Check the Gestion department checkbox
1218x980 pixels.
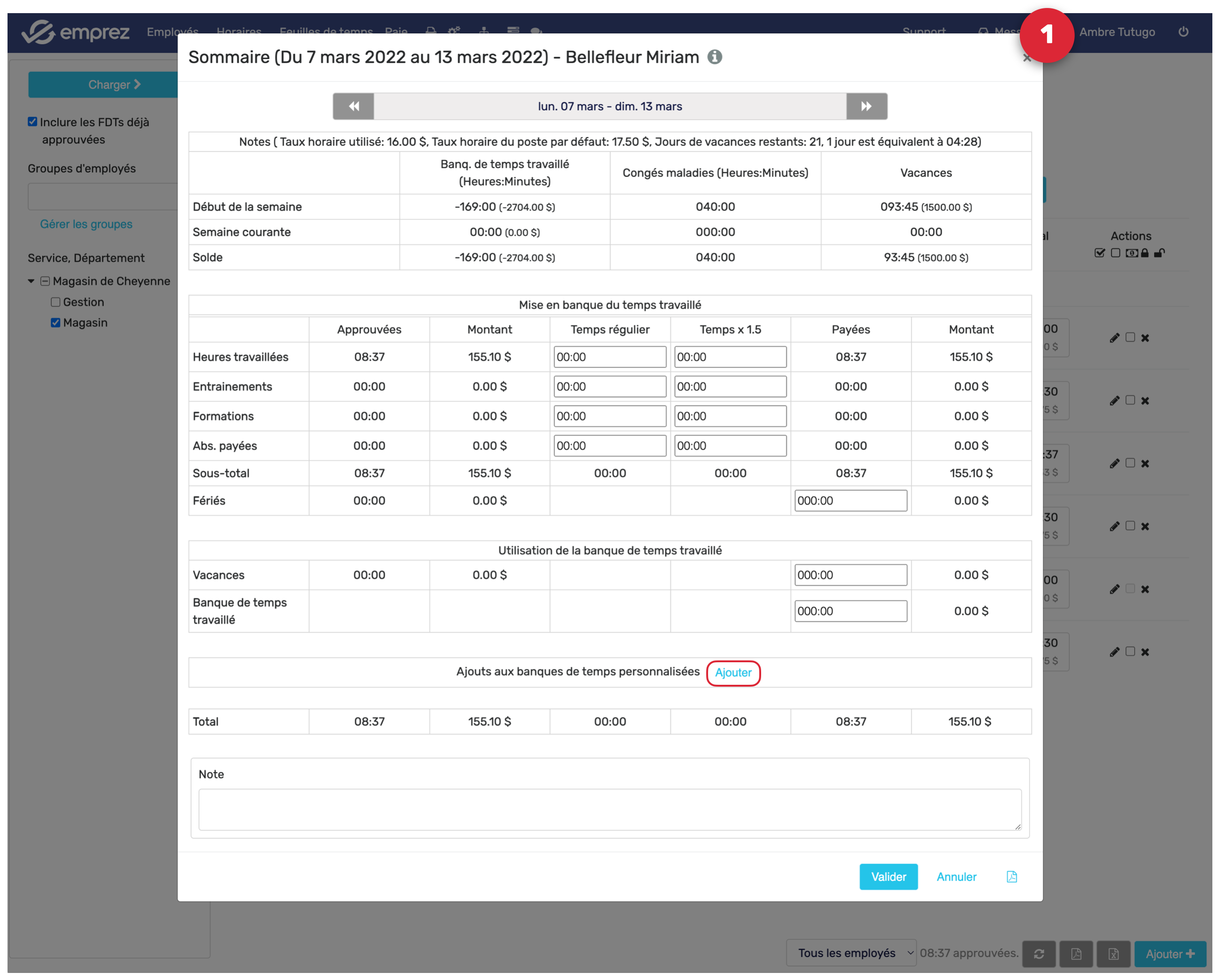(55, 302)
